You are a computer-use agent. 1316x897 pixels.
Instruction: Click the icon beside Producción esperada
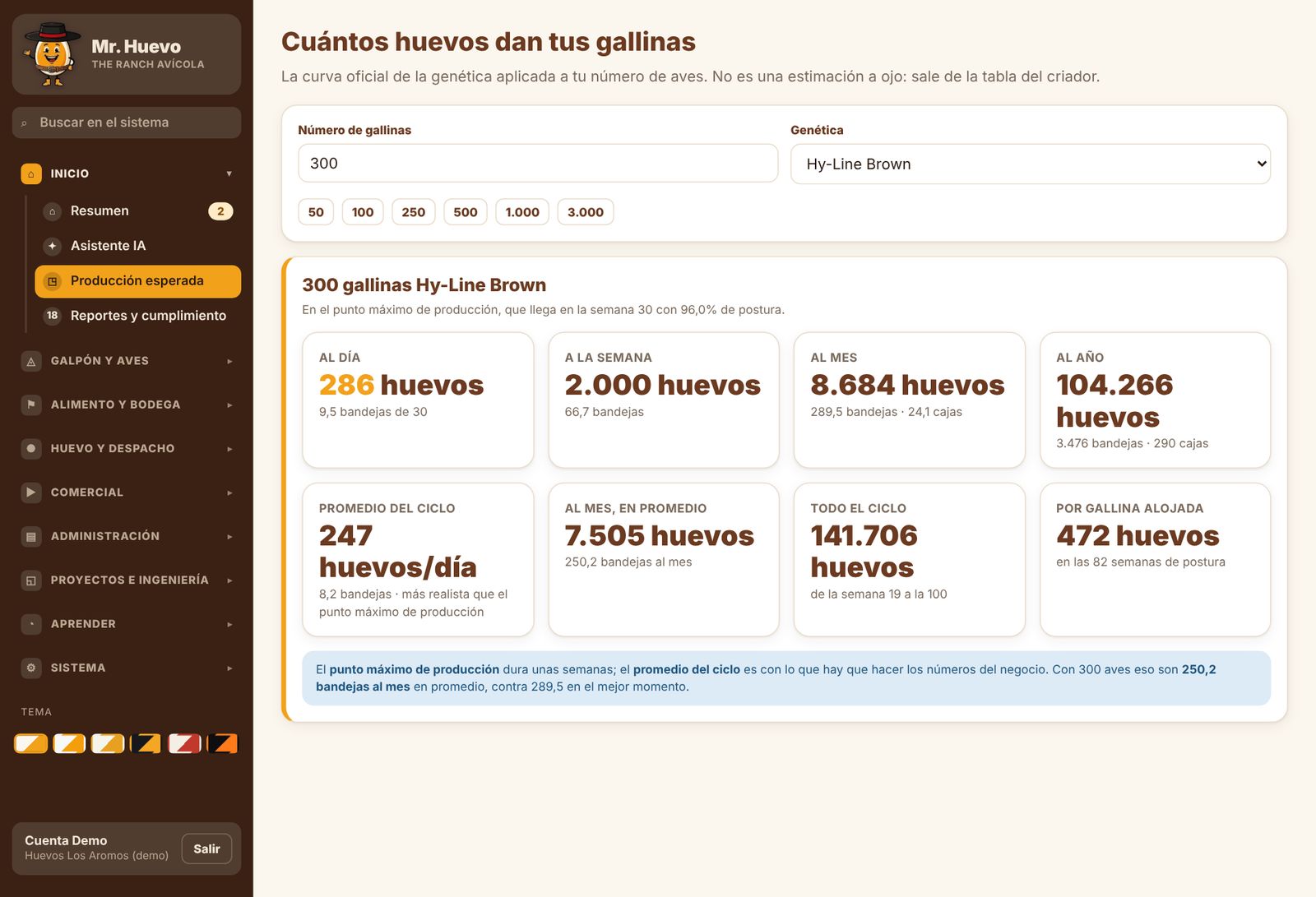click(x=53, y=281)
